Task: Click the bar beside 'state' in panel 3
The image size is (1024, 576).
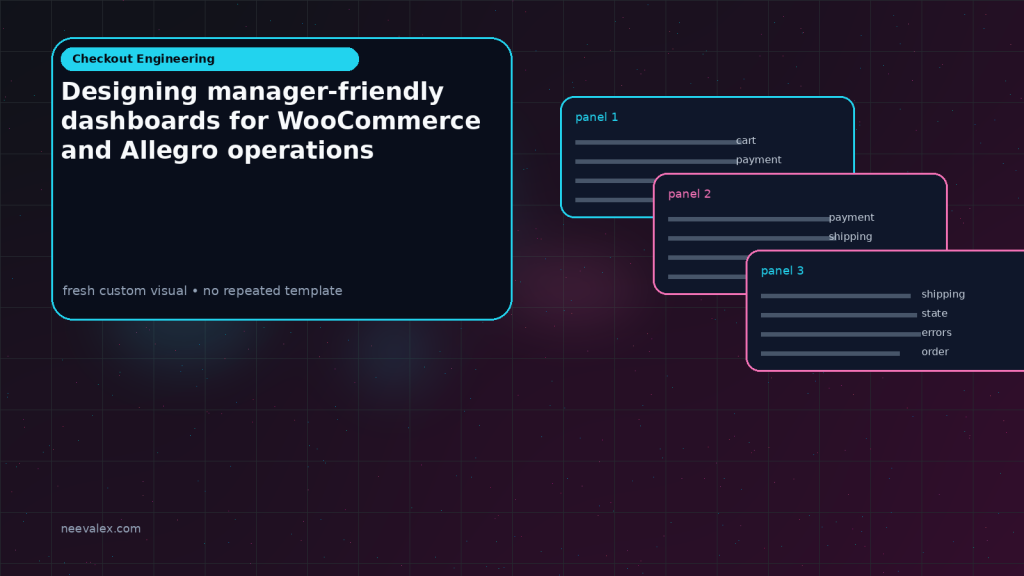Action: tap(839, 315)
